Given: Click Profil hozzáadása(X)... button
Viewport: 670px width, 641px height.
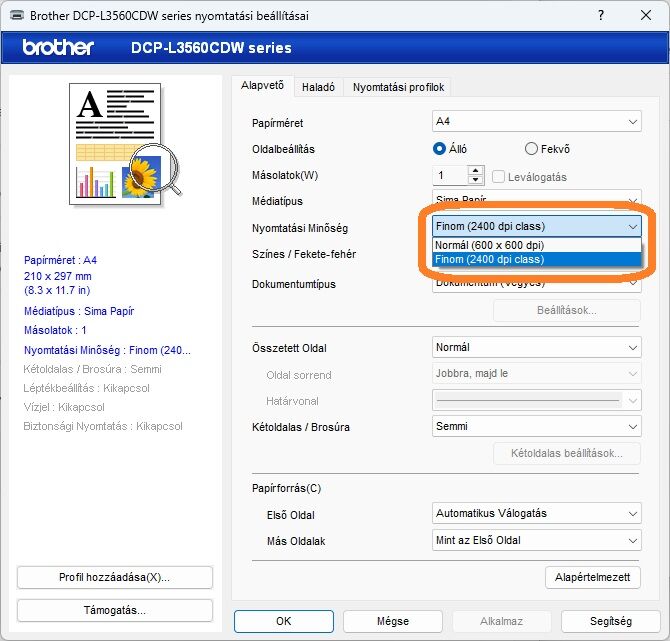Looking at the screenshot, I should [115, 577].
